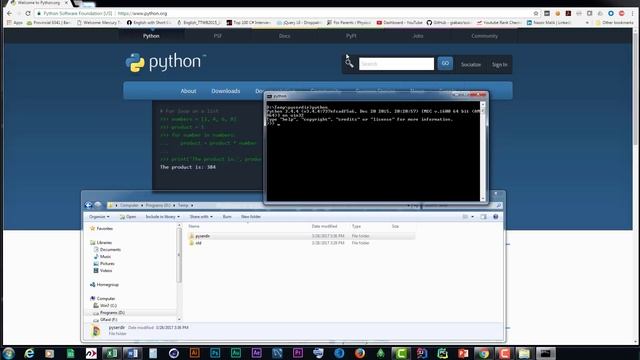This screenshot has width=640, height=360.
Task: Select the Jobs tab in site top bar
Action: [418, 36]
